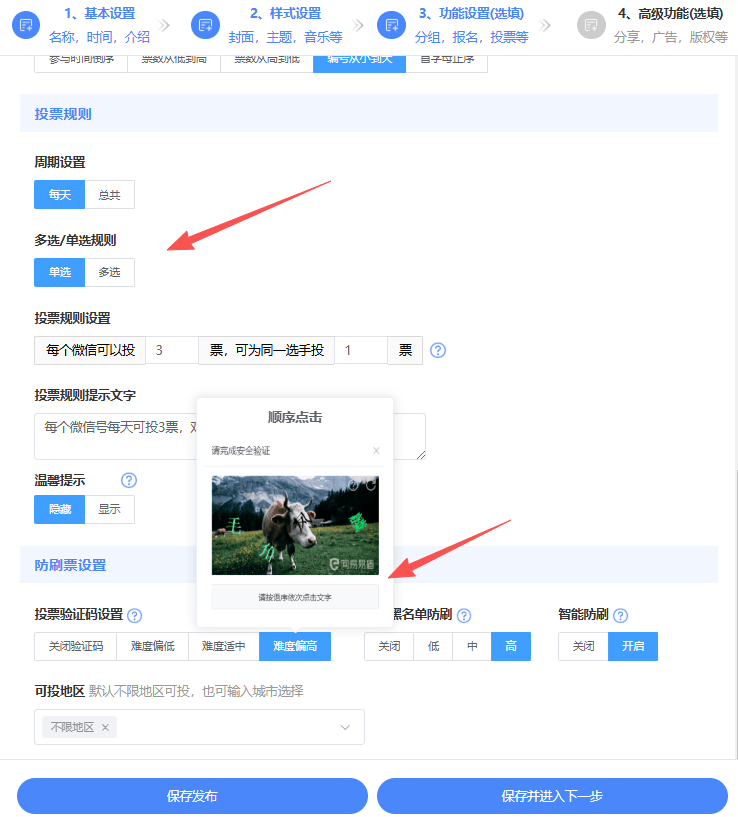Close the 请完成安全验证 popup
This screenshot has width=738, height=817.
[x=376, y=451]
